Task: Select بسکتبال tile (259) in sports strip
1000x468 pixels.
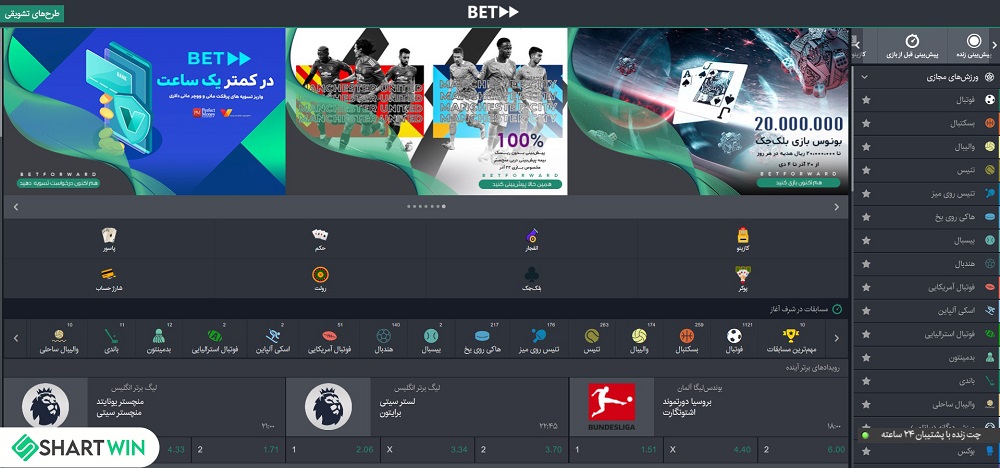Action: [x=687, y=339]
